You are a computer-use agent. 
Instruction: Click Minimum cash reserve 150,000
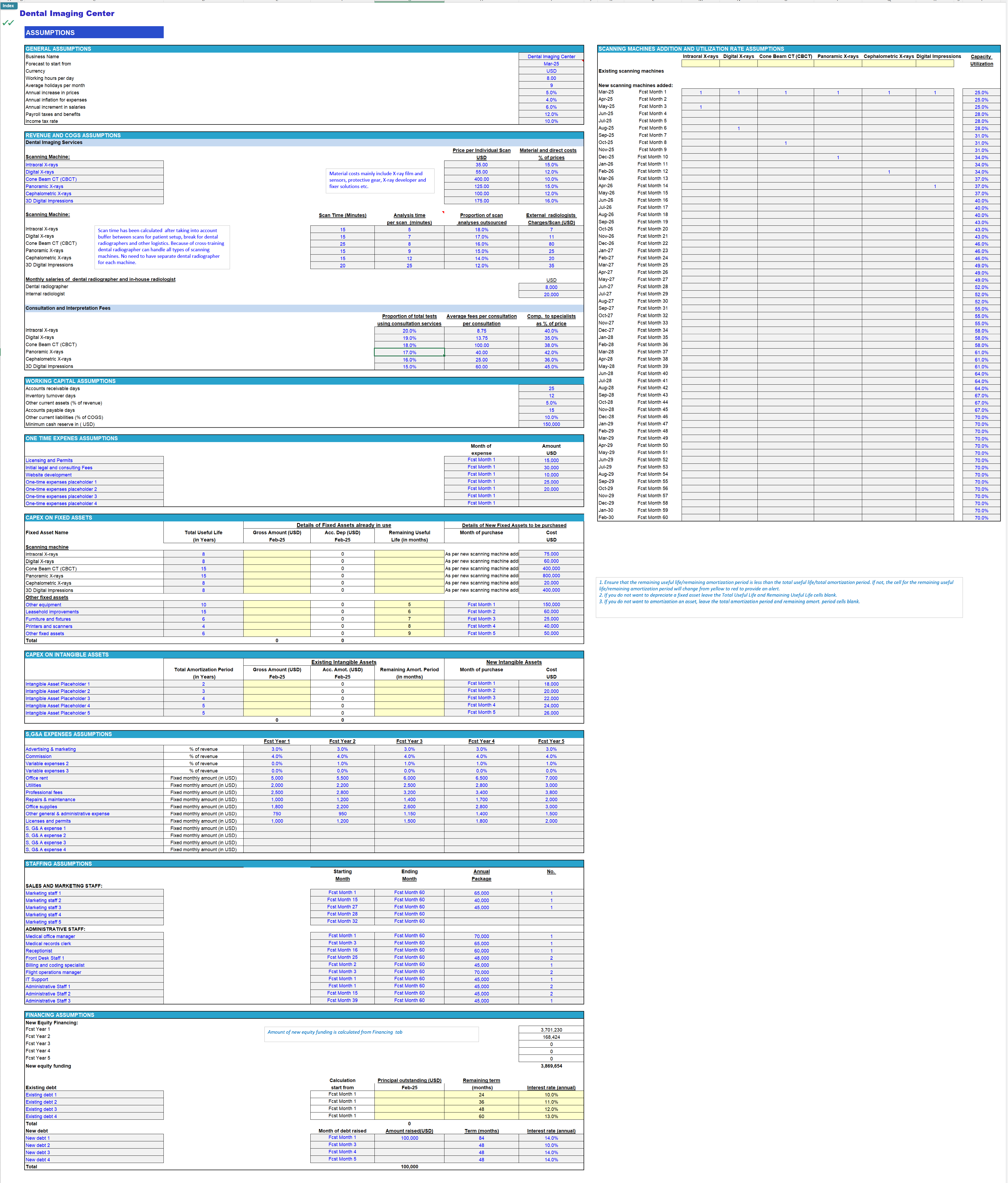point(551,424)
